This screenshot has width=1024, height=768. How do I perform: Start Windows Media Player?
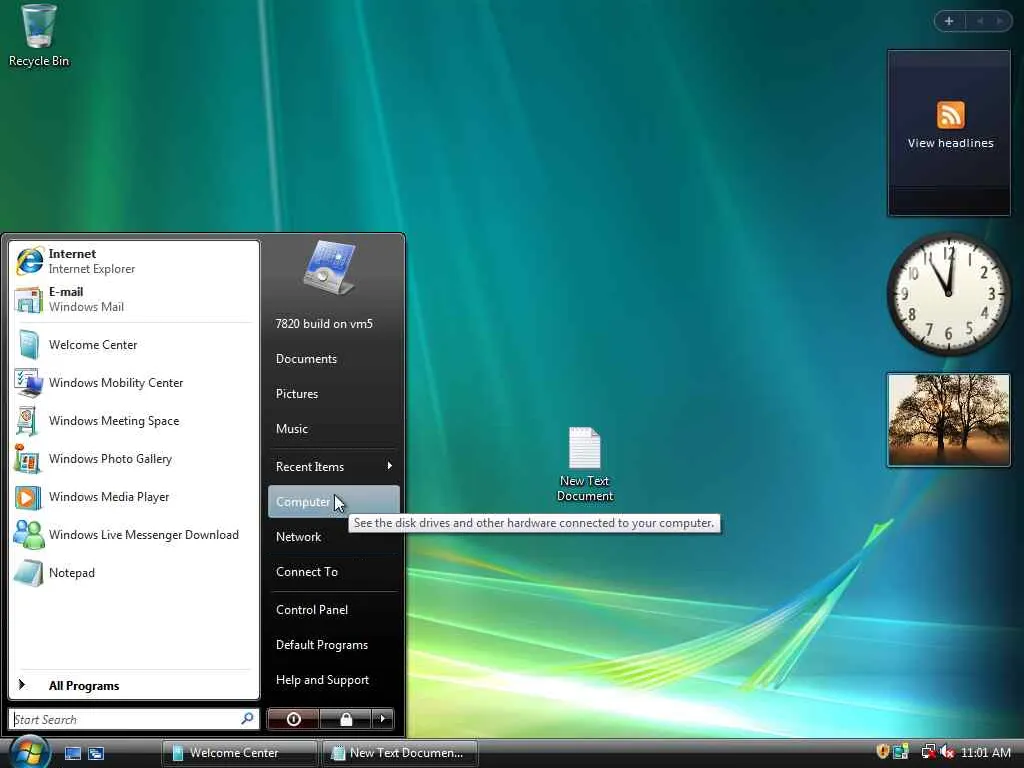click(x=134, y=497)
